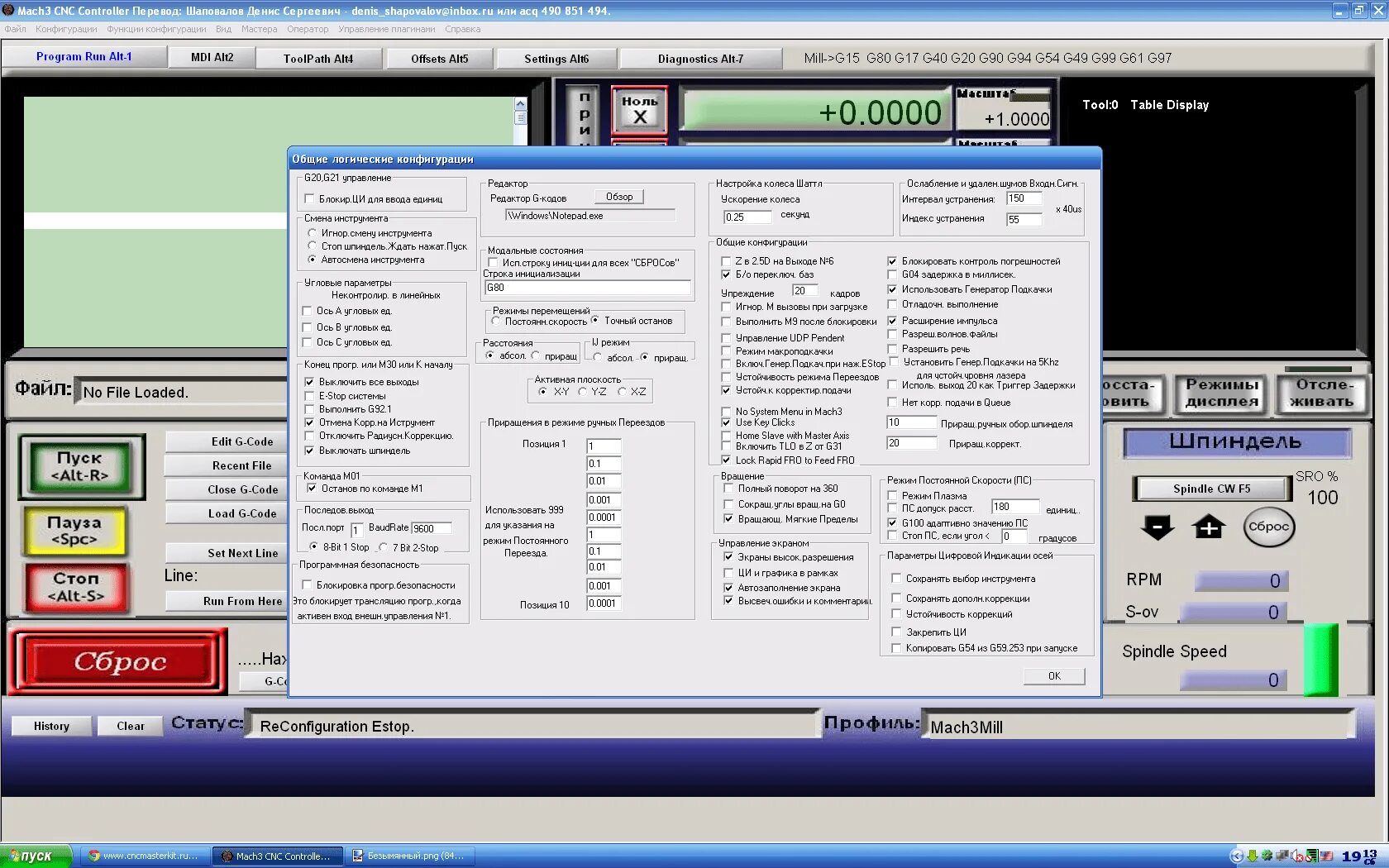Click the system tray clock
Screen dimensions: 1389x868
pyautogui.click(x=1360, y=856)
